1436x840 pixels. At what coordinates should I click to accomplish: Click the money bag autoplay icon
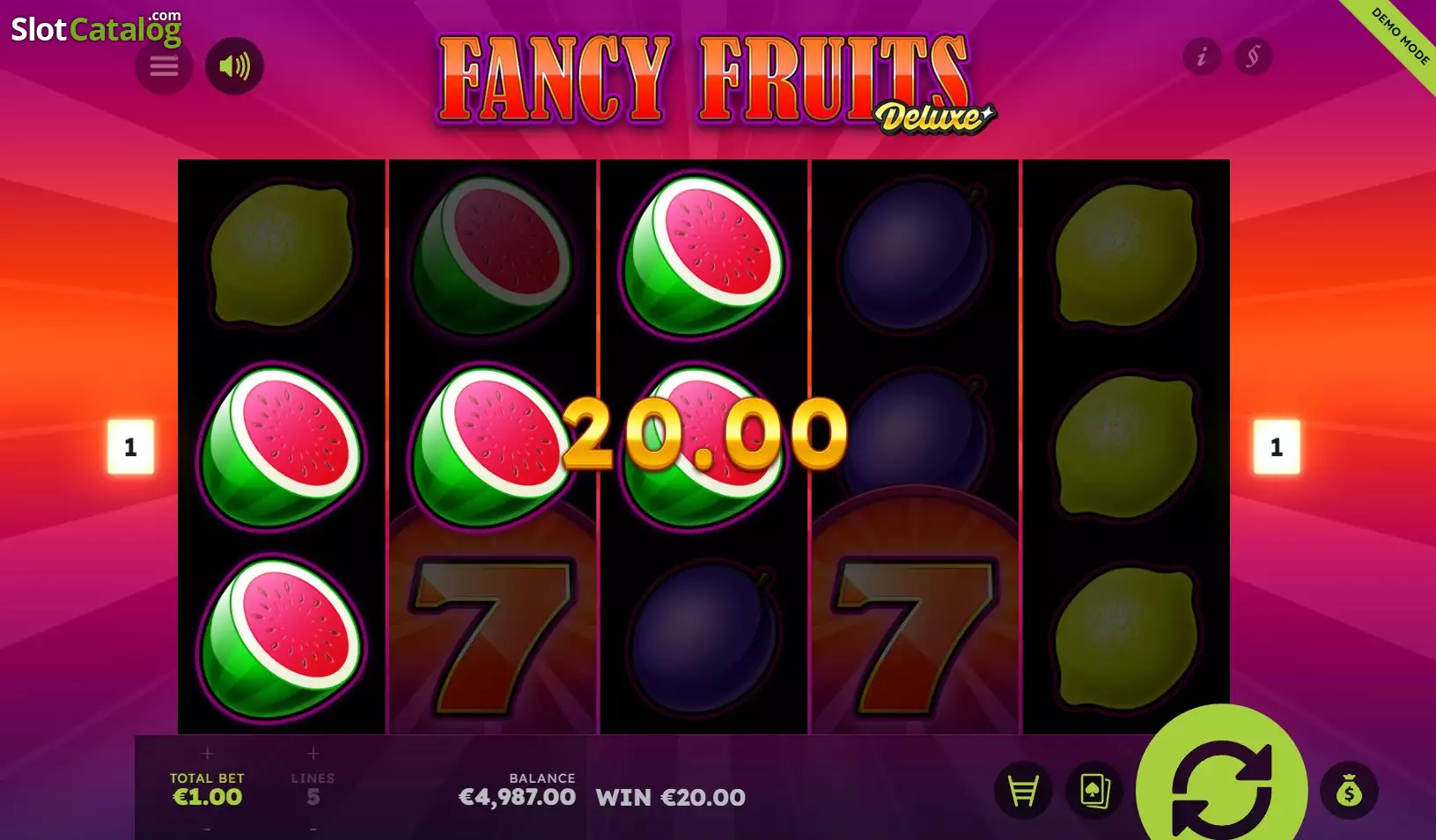click(1349, 791)
